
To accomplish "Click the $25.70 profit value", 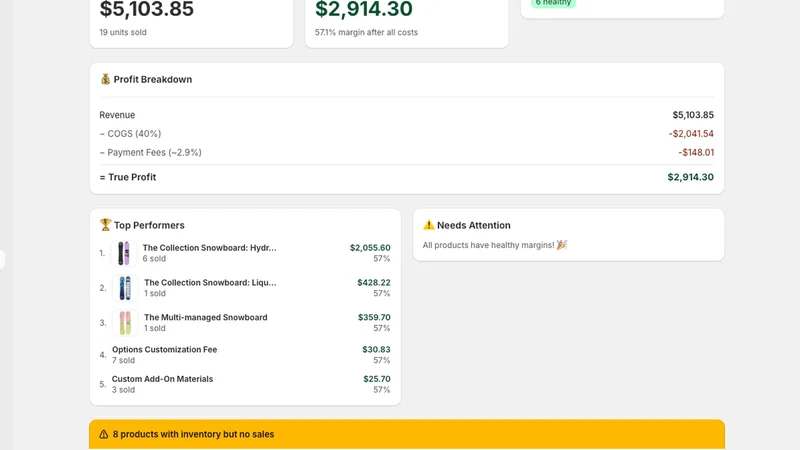I will click(x=377, y=379).
